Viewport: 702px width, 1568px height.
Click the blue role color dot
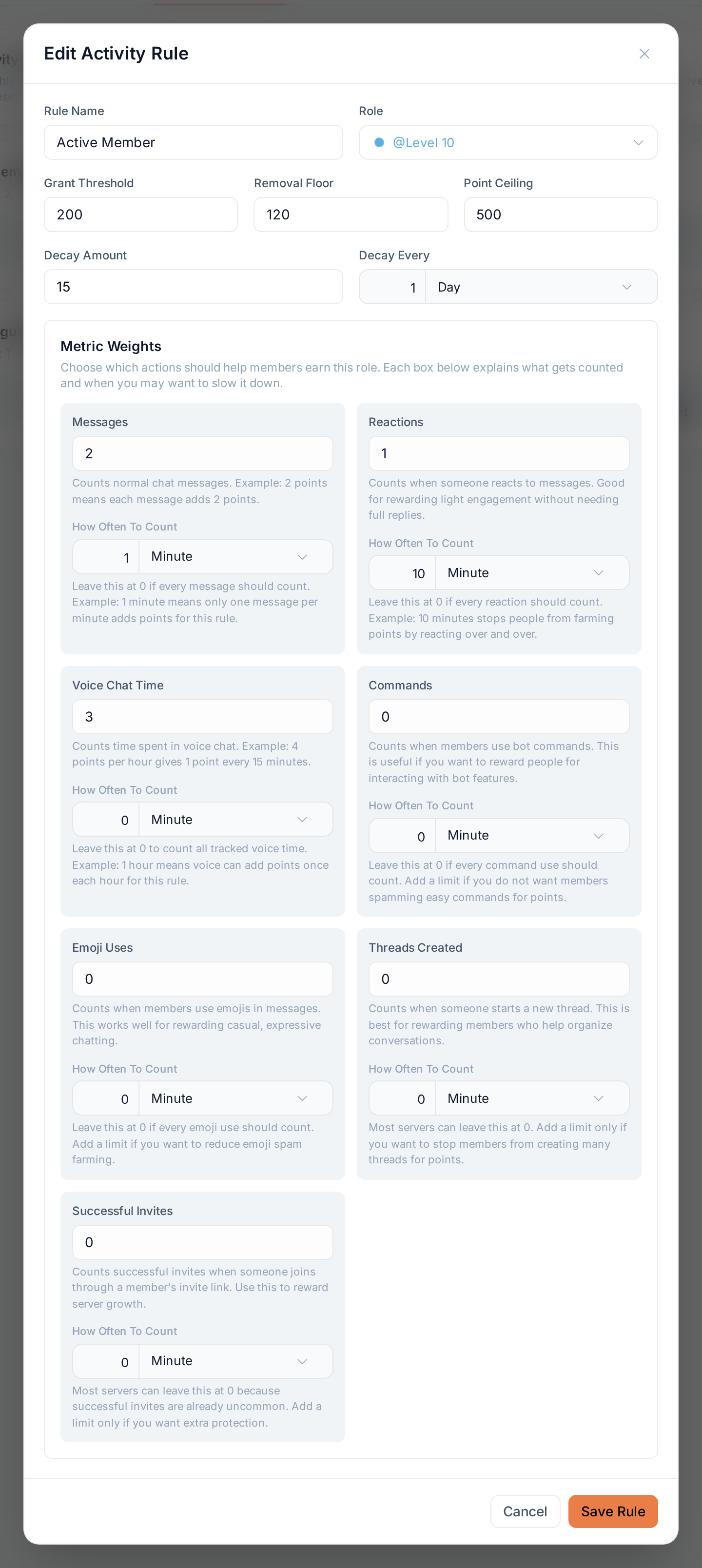coord(379,142)
